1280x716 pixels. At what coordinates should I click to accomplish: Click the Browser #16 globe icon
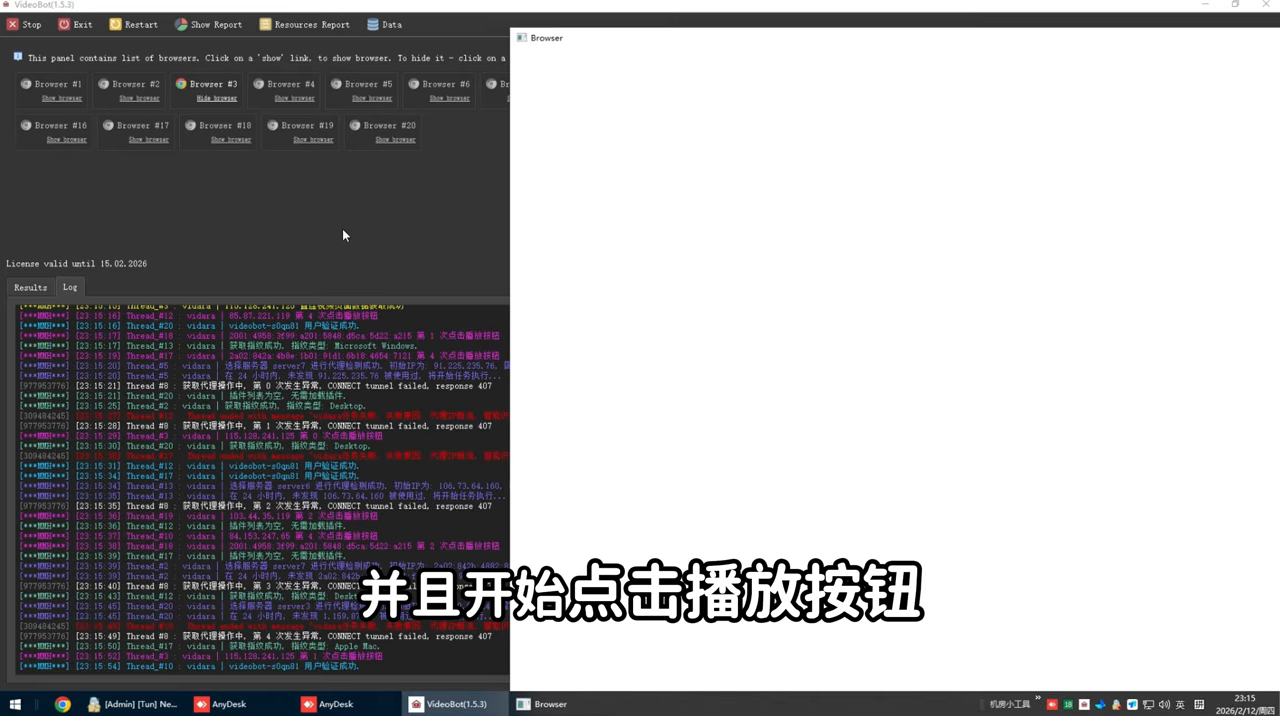26,125
